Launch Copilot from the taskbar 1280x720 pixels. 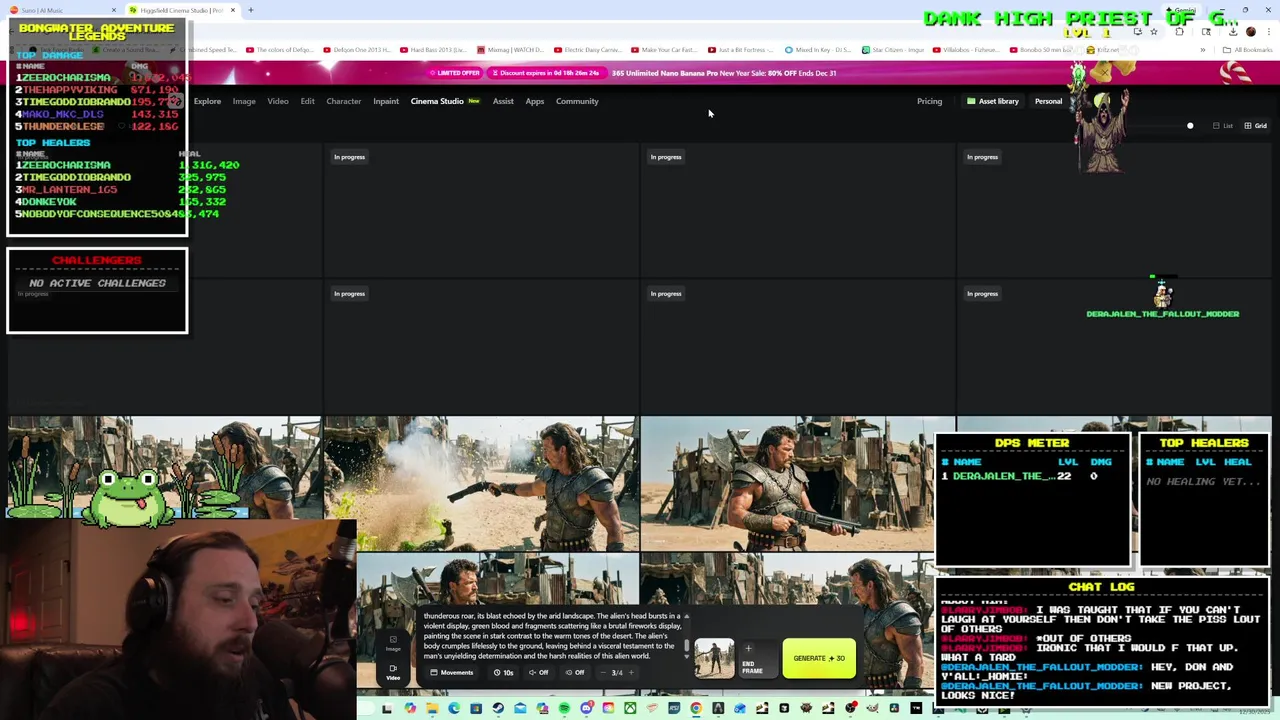(410, 709)
